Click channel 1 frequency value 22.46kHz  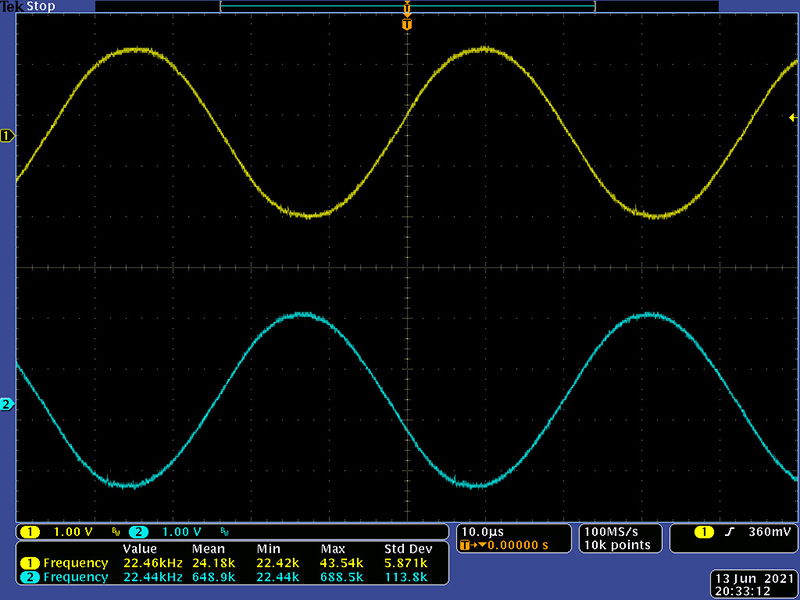click(x=151, y=563)
